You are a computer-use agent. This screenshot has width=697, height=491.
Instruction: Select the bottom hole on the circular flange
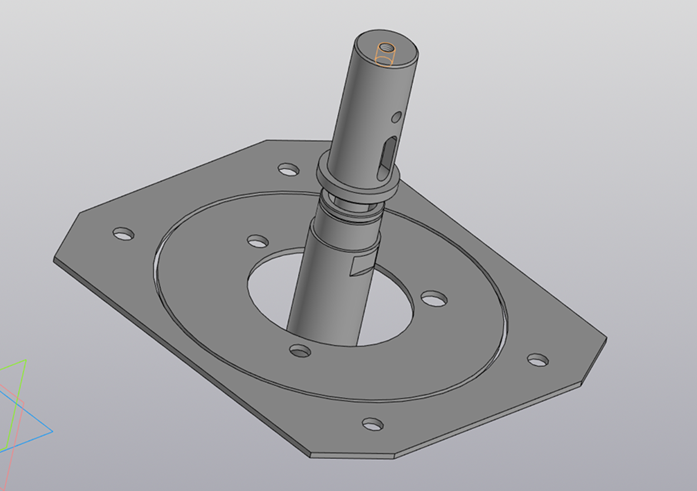[x=298, y=350]
